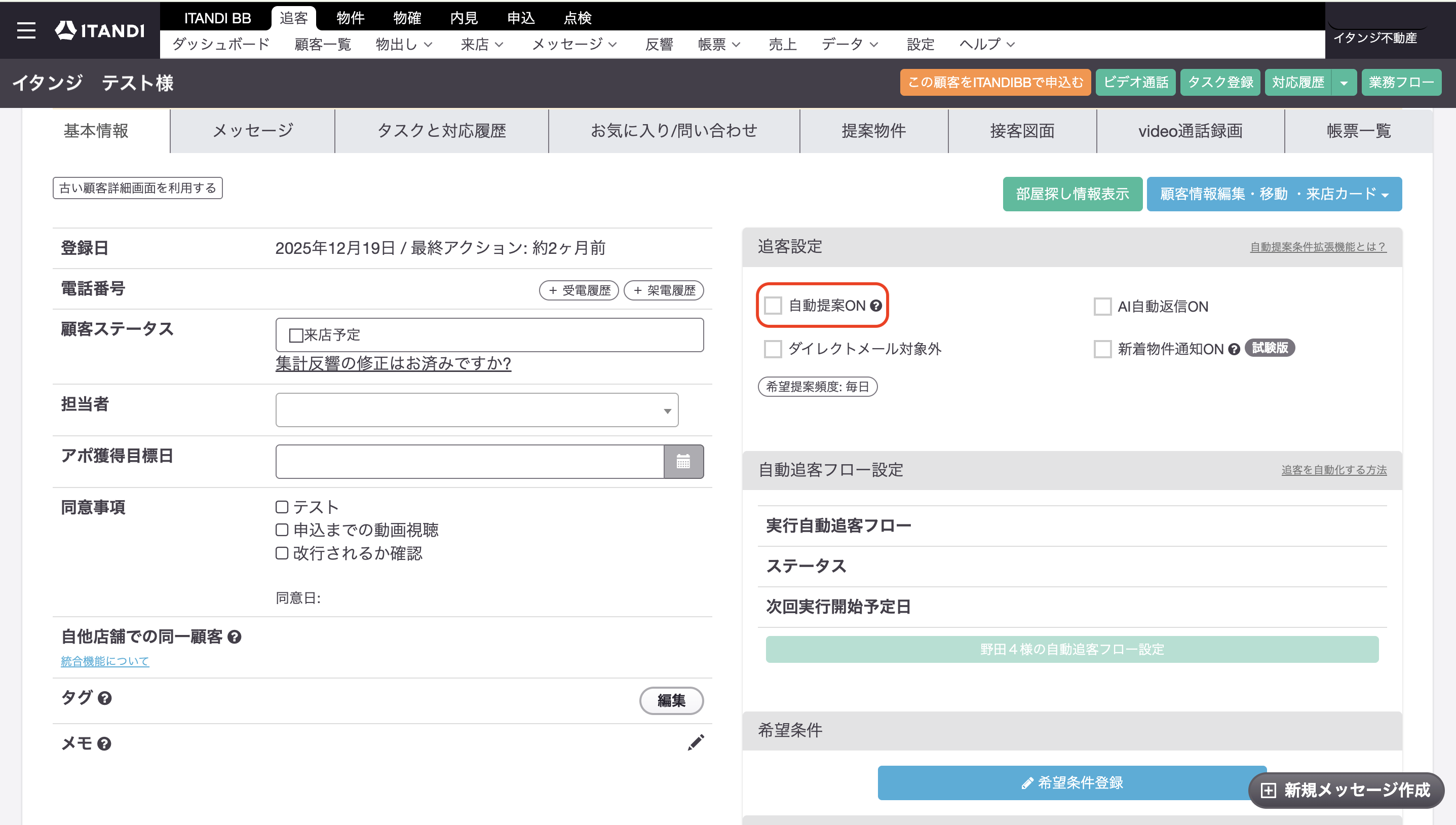Open the video通話録画 tab

click(1191, 131)
